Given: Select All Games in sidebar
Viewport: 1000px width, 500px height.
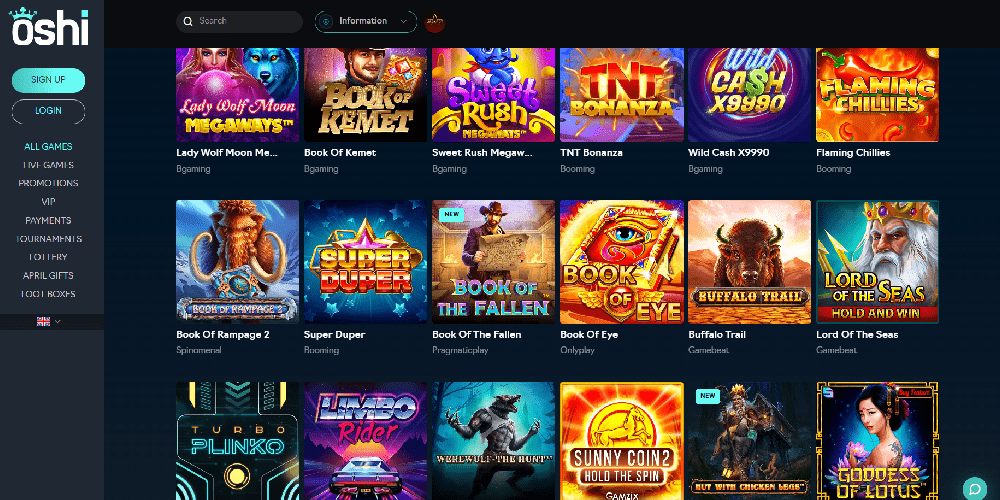Looking at the screenshot, I should point(48,147).
